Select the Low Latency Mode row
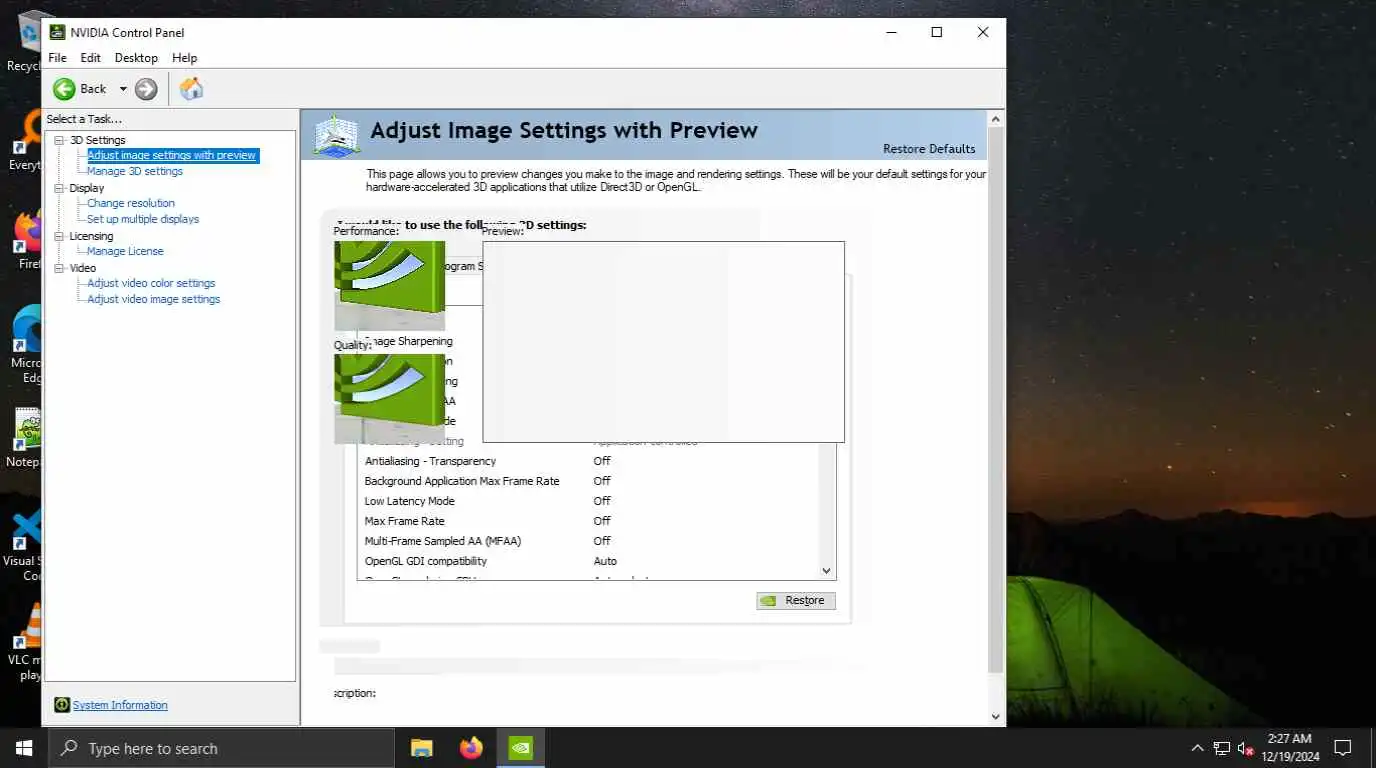 588,501
